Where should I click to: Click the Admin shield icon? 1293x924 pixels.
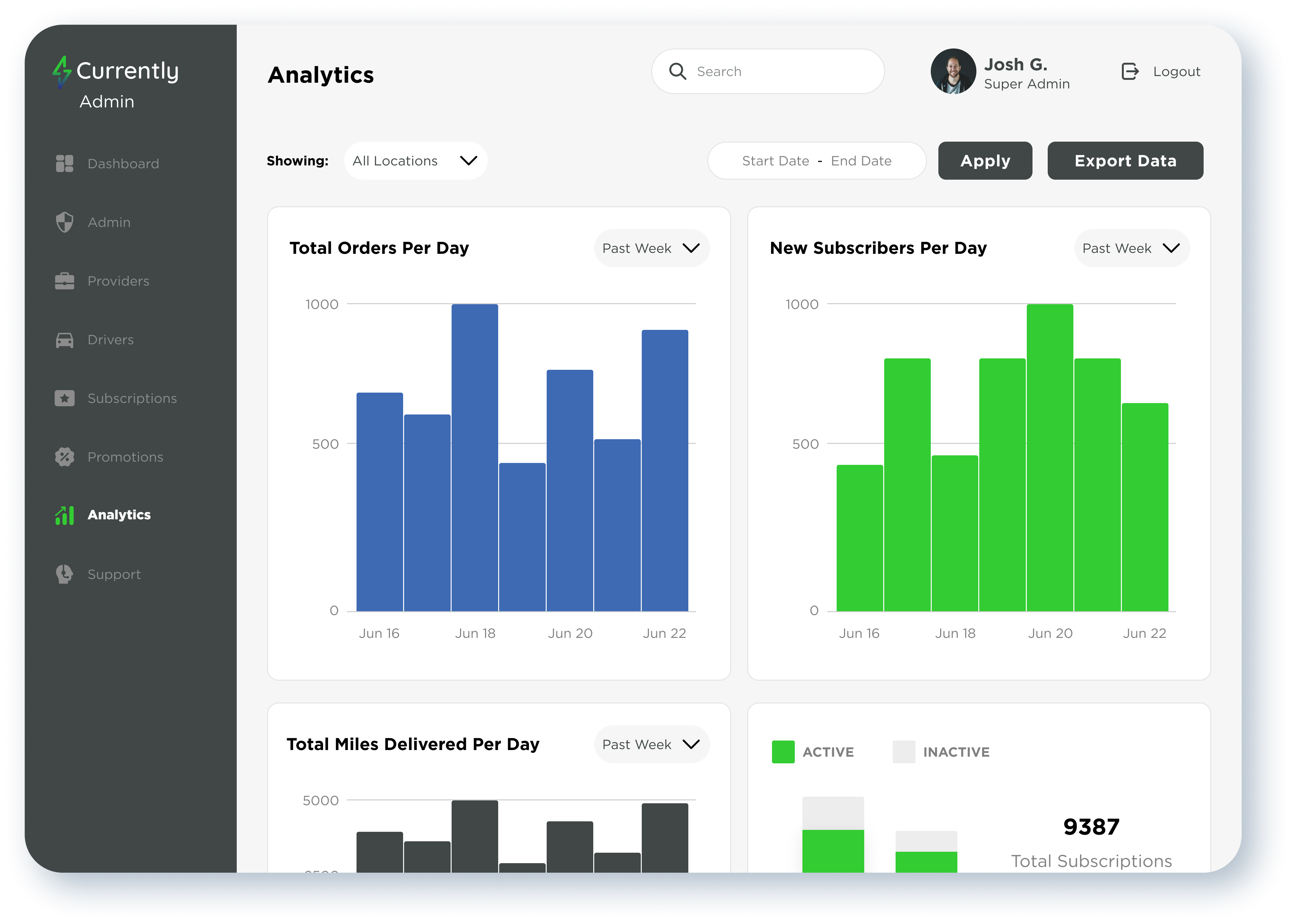tap(64, 222)
